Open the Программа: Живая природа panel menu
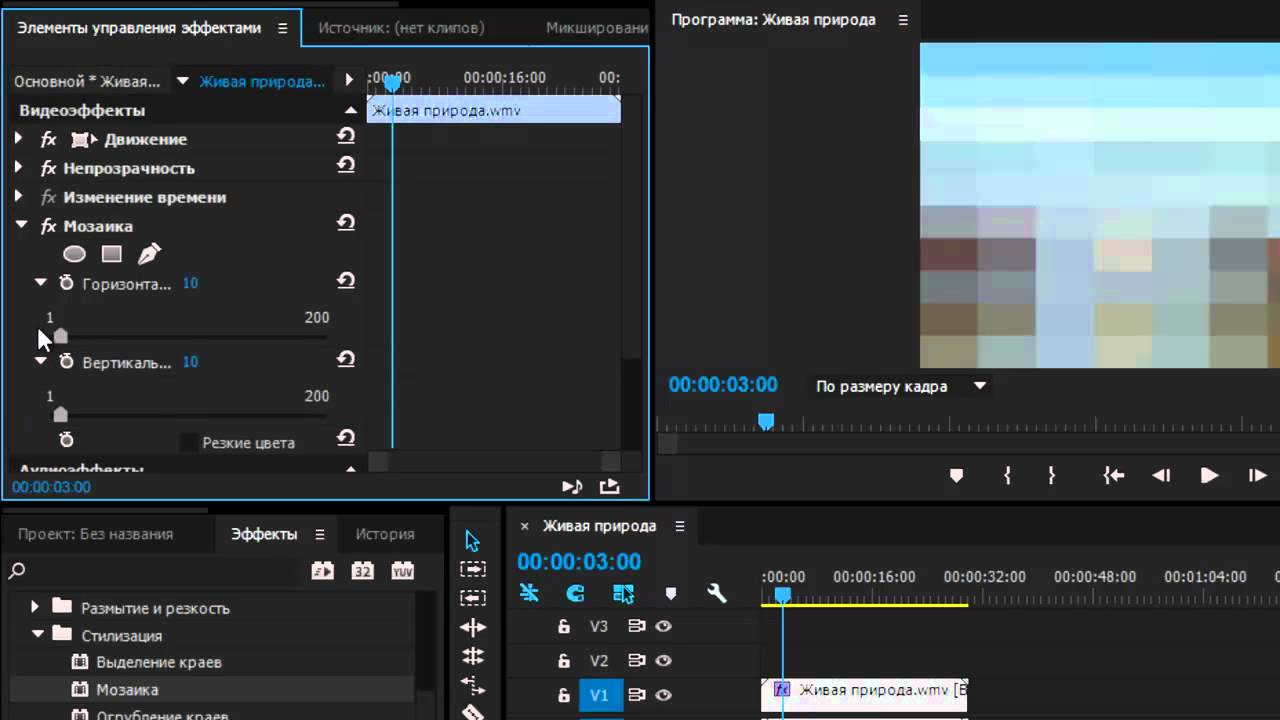Screen dimensions: 1280x720 [904, 20]
